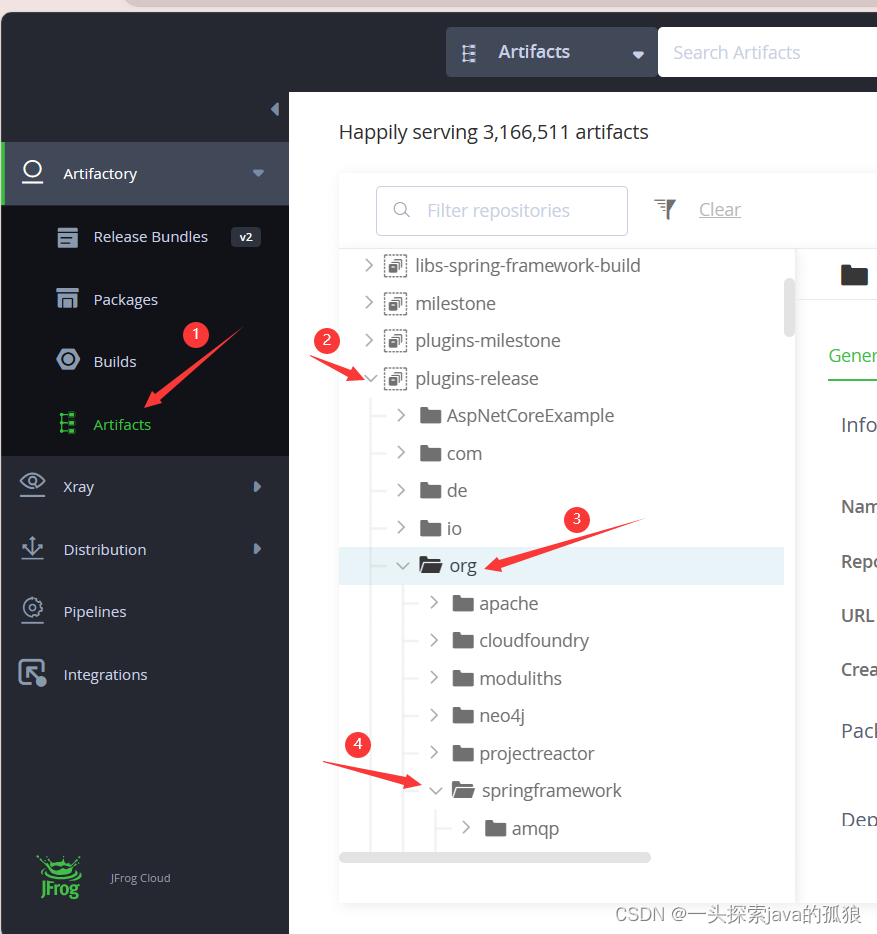The image size is (877, 934).
Task: Click the filter funnel icon beside Clear
Action: pos(665,208)
